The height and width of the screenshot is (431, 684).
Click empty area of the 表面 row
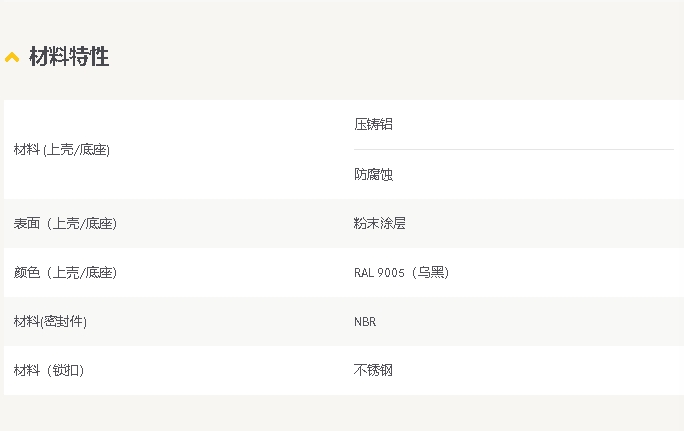click(545, 223)
